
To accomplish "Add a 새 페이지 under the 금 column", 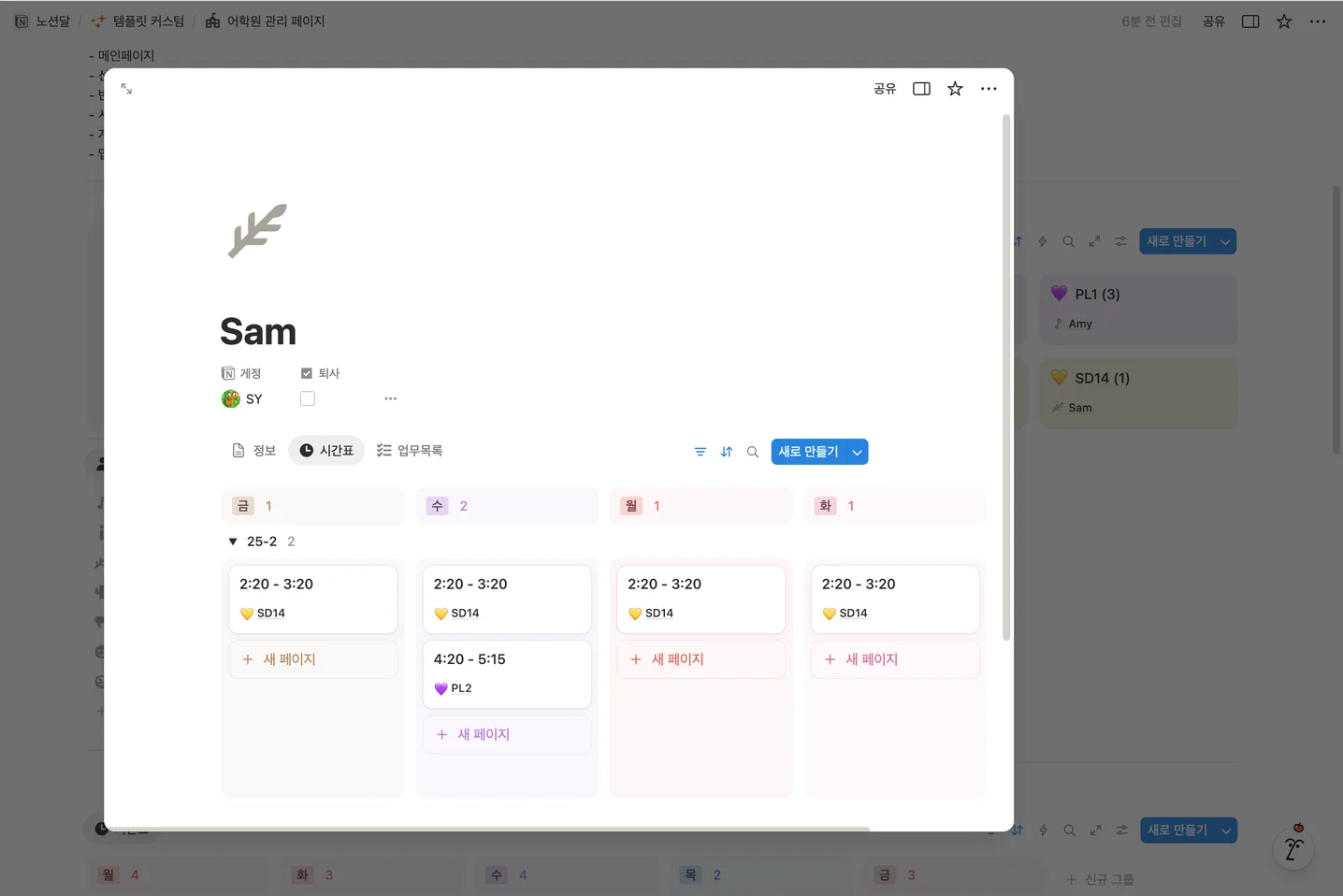I will tap(312, 659).
